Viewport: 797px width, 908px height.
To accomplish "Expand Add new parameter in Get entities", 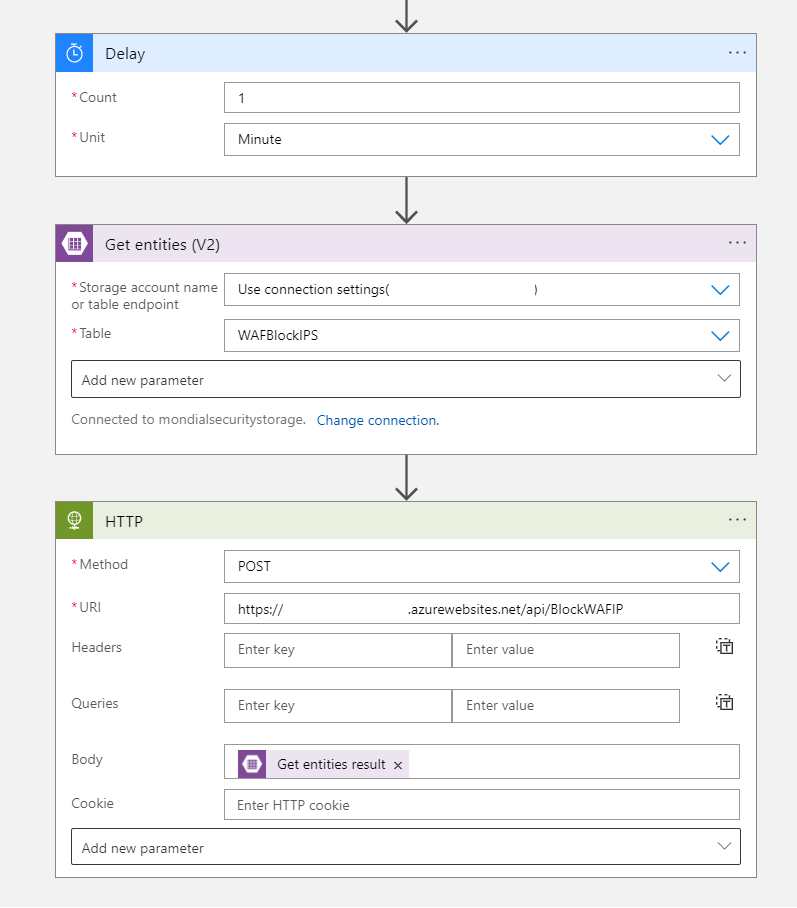I will pyautogui.click(x=406, y=380).
